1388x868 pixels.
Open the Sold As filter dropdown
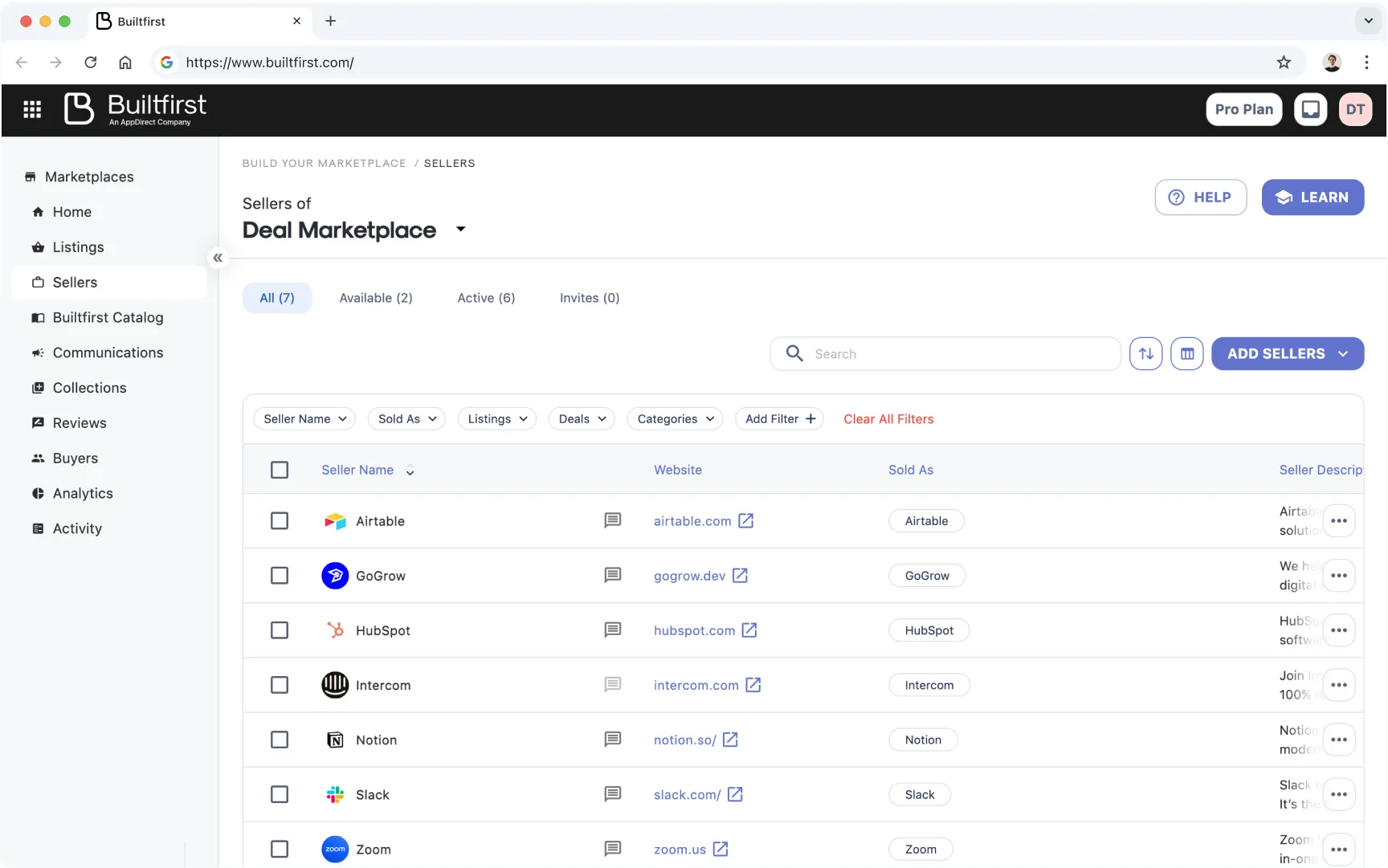pos(406,419)
